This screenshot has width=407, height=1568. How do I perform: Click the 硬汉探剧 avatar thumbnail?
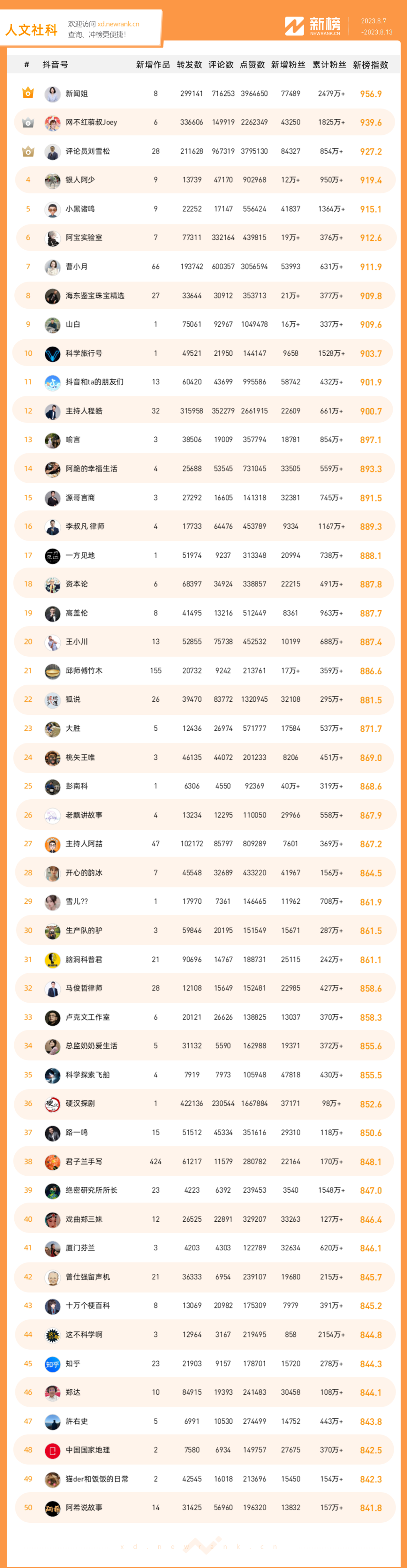[x=52, y=1104]
